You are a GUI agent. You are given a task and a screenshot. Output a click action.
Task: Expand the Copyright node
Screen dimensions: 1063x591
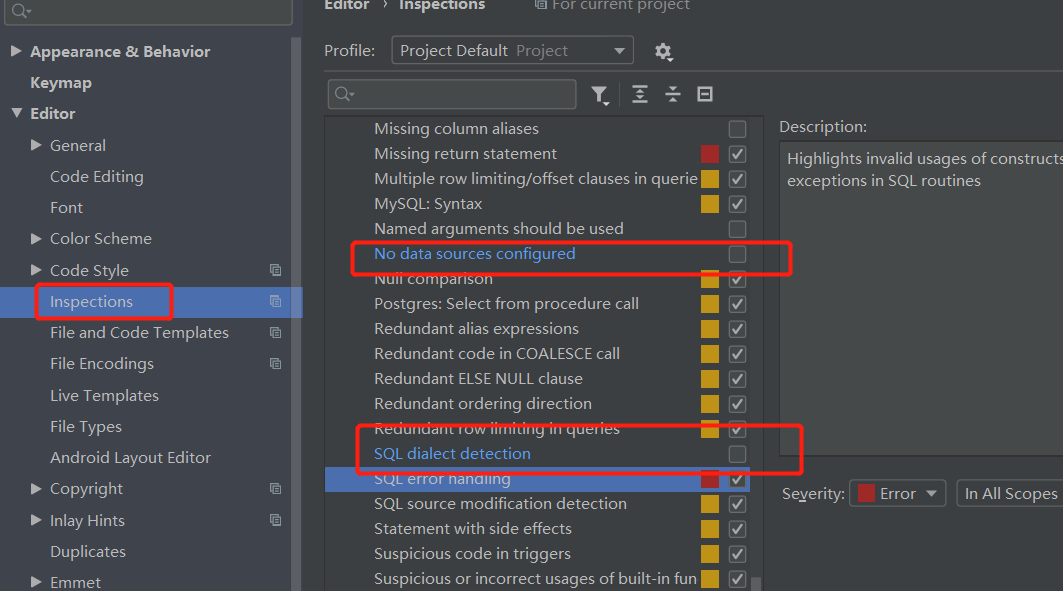coord(37,489)
